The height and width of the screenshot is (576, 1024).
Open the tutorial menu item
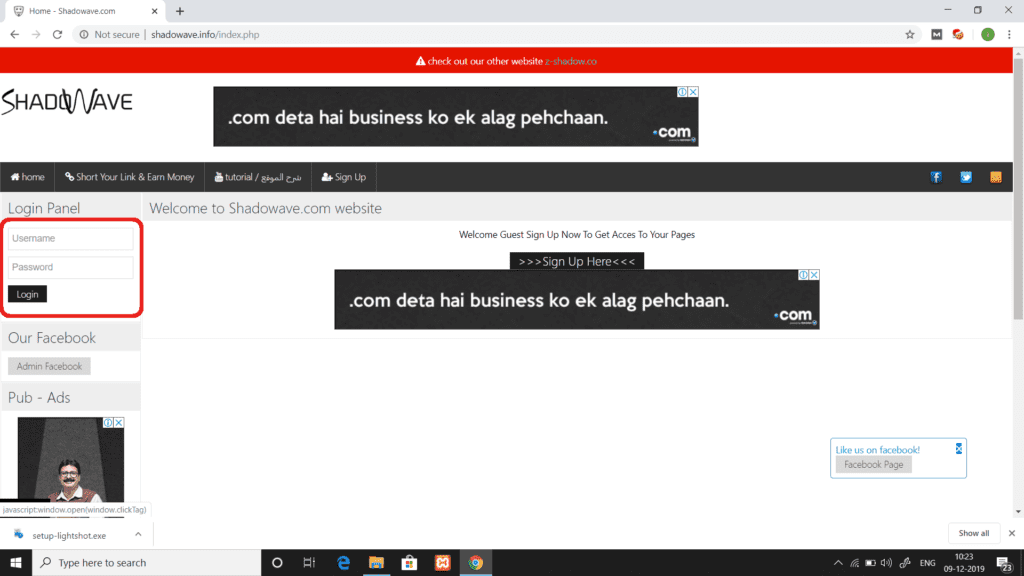(x=258, y=177)
